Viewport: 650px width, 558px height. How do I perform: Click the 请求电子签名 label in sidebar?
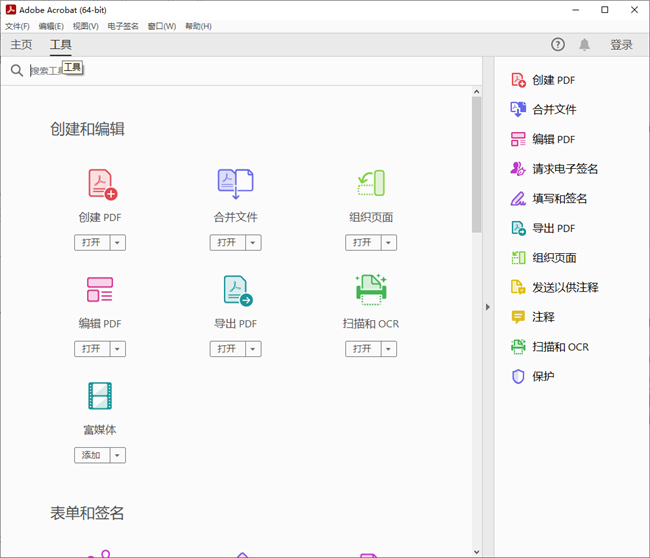(565, 169)
